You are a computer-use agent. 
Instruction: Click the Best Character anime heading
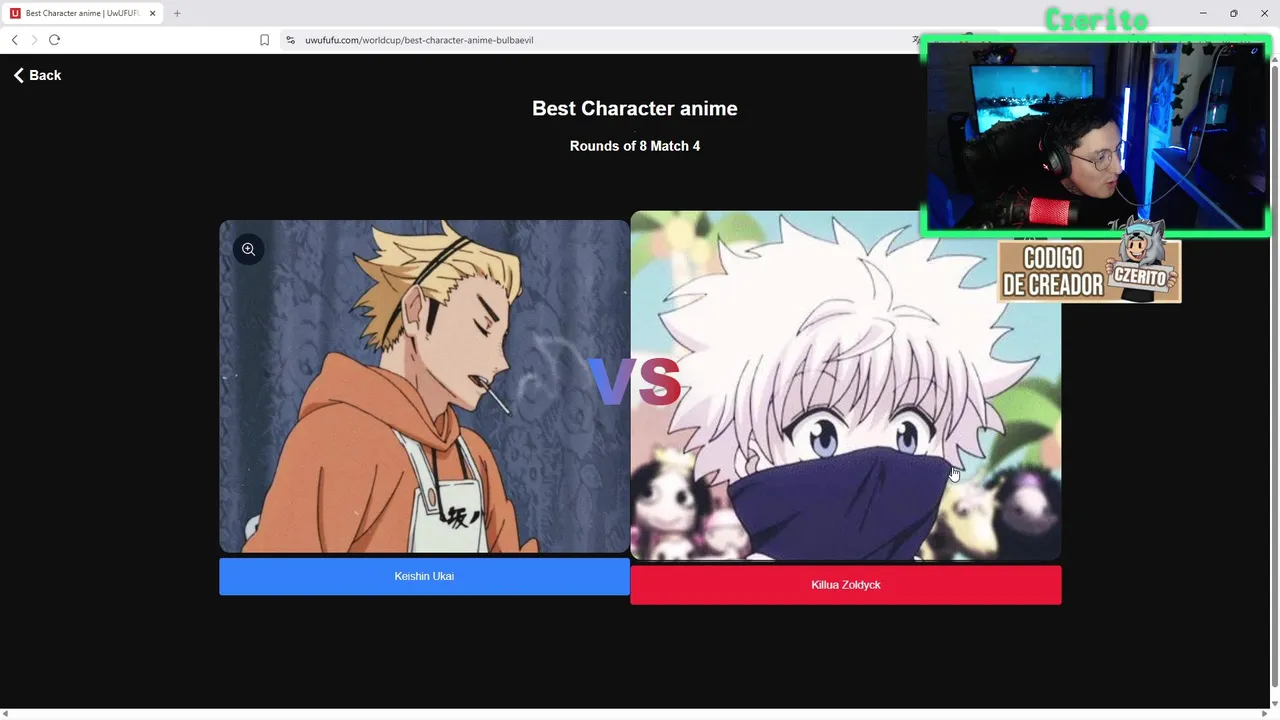pos(635,108)
